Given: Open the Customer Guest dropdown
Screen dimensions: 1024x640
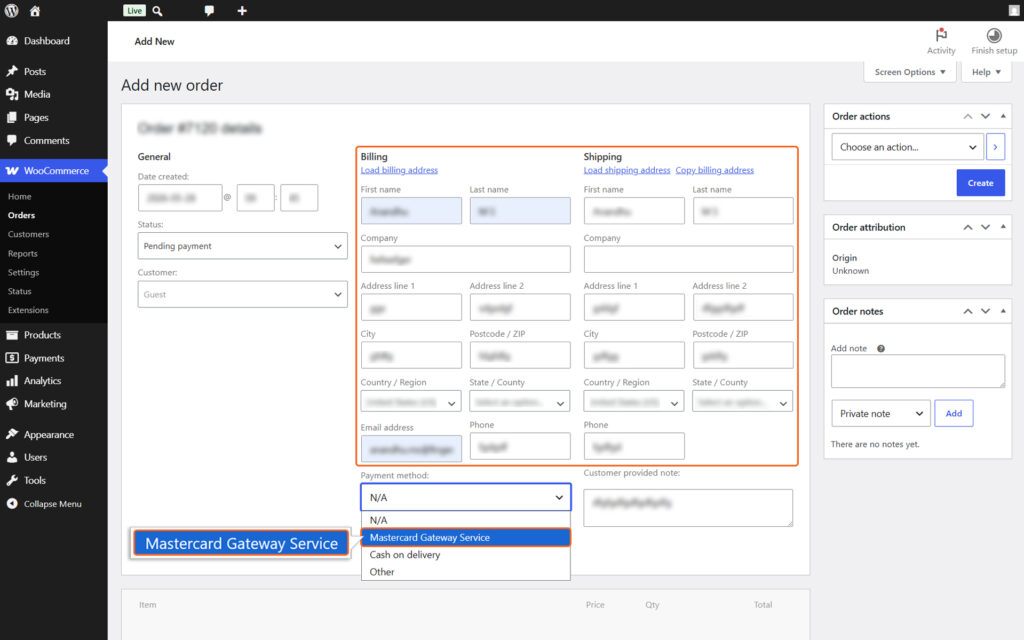Looking at the screenshot, I should [x=242, y=295].
